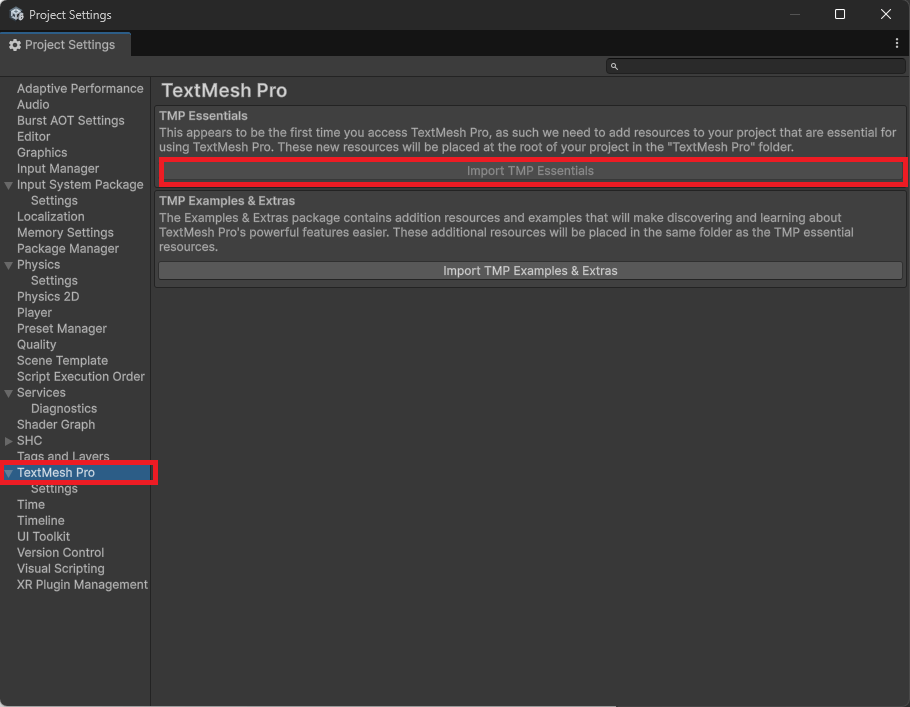
Task: Open the three-dot options menu icon
Action: click(x=897, y=44)
